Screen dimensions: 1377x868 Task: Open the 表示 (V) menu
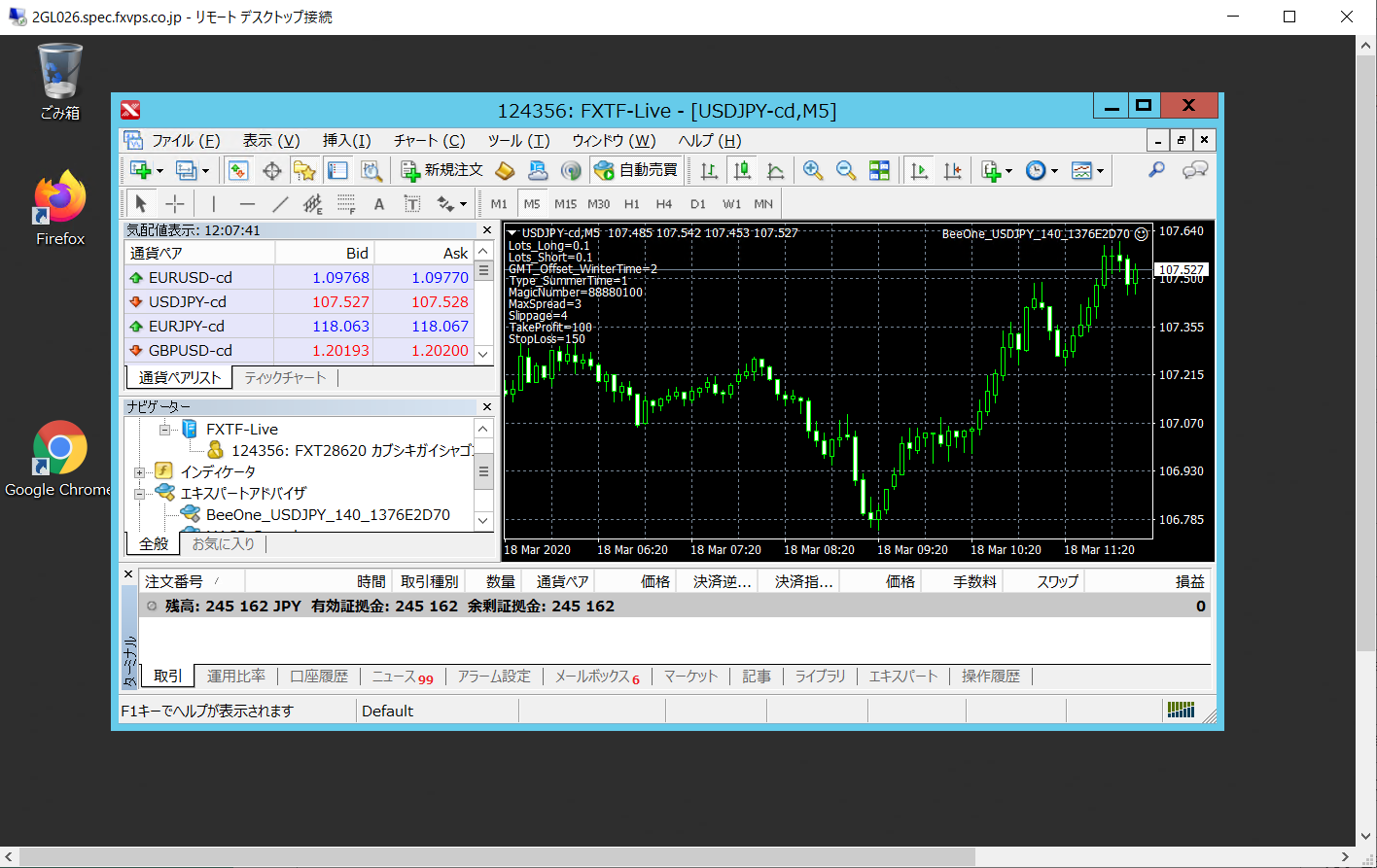(271, 141)
